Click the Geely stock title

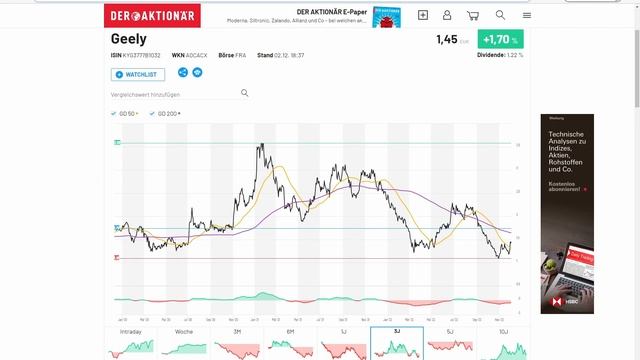129,39
